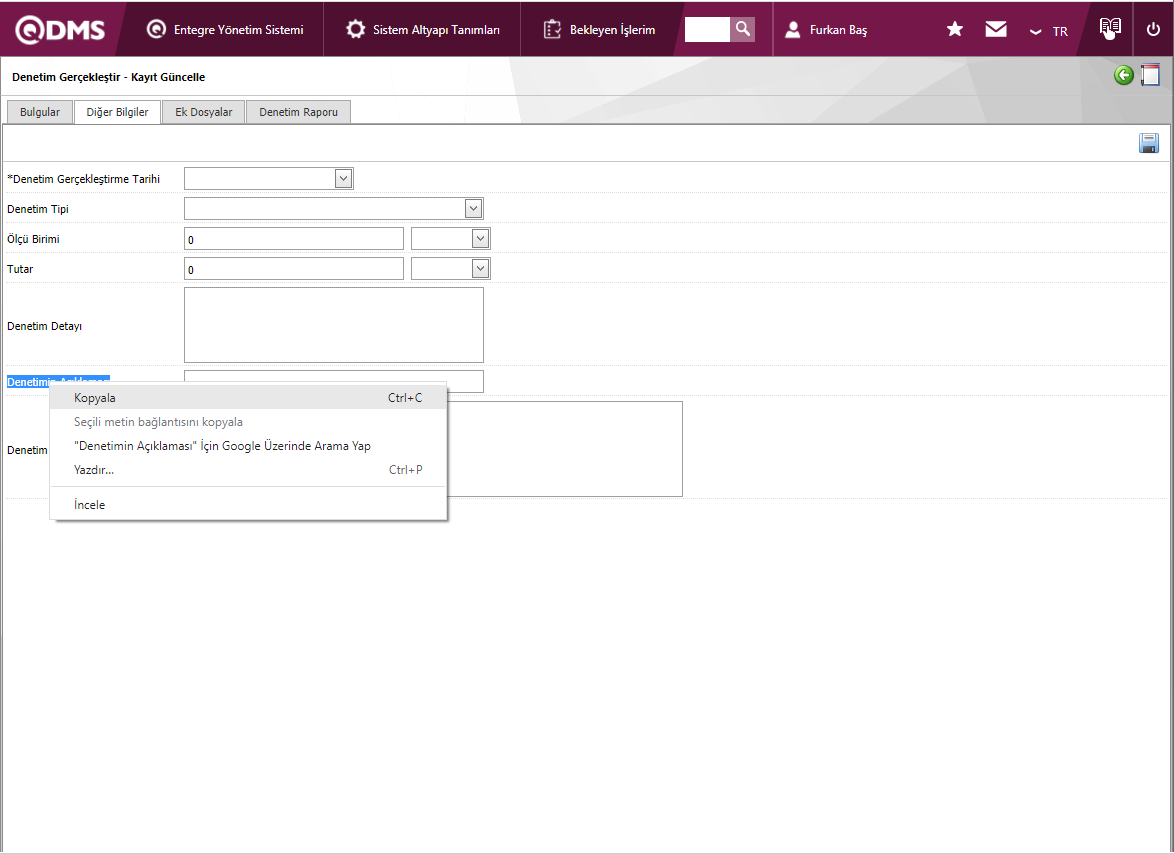The width and height of the screenshot is (1174, 854).
Task: Select Kopyala from context menu
Action: point(95,398)
